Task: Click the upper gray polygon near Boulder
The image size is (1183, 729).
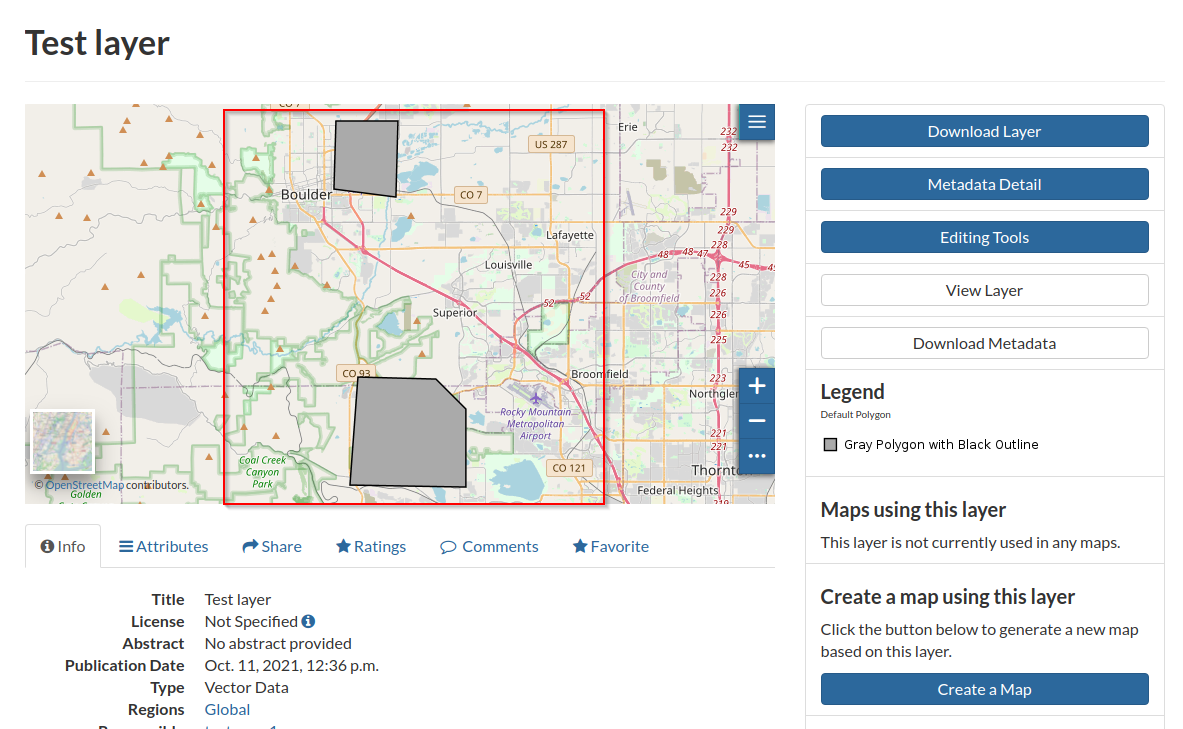Action: pyautogui.click(x=366, y=158)
